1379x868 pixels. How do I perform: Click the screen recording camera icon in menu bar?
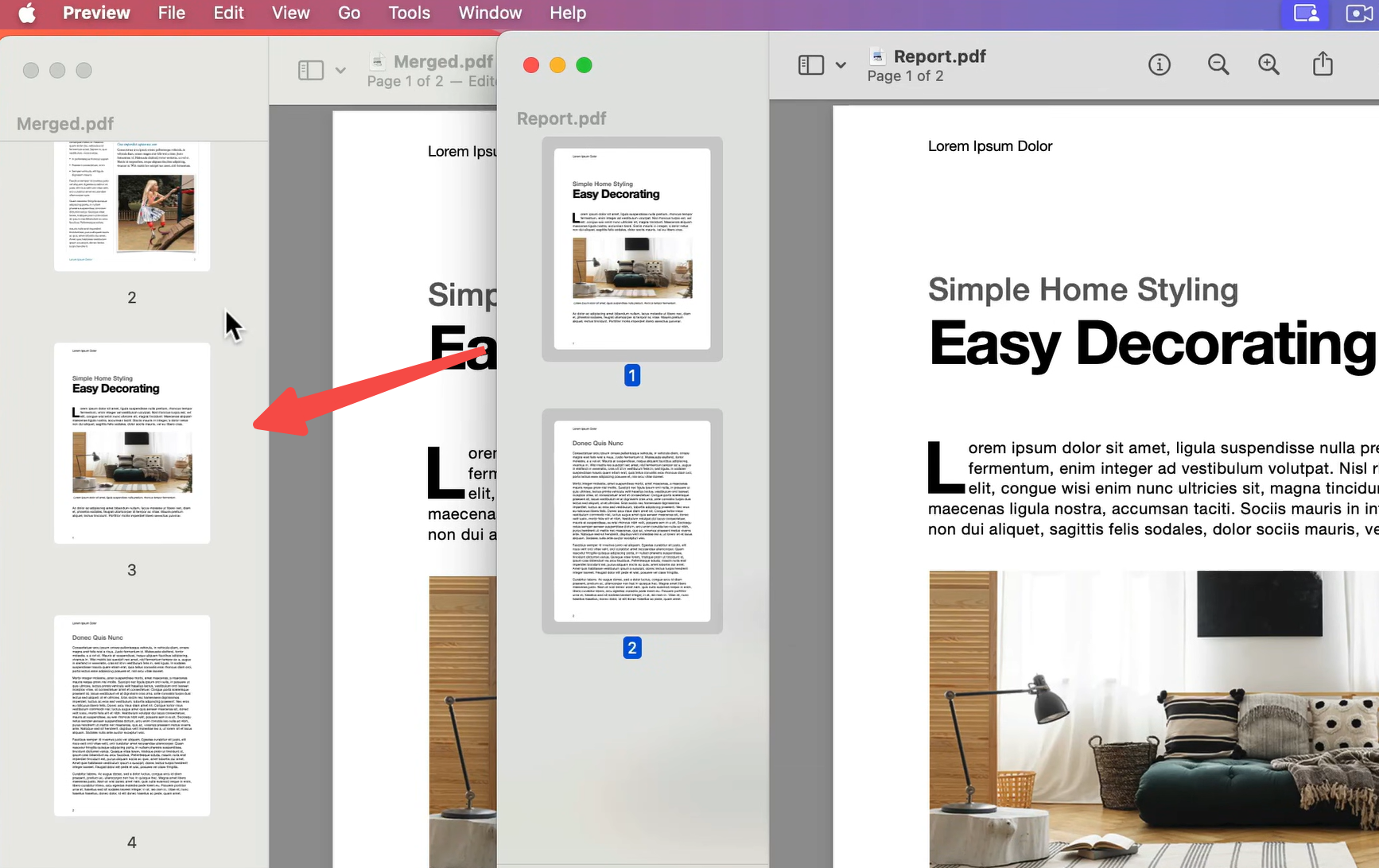point(1358,14)
